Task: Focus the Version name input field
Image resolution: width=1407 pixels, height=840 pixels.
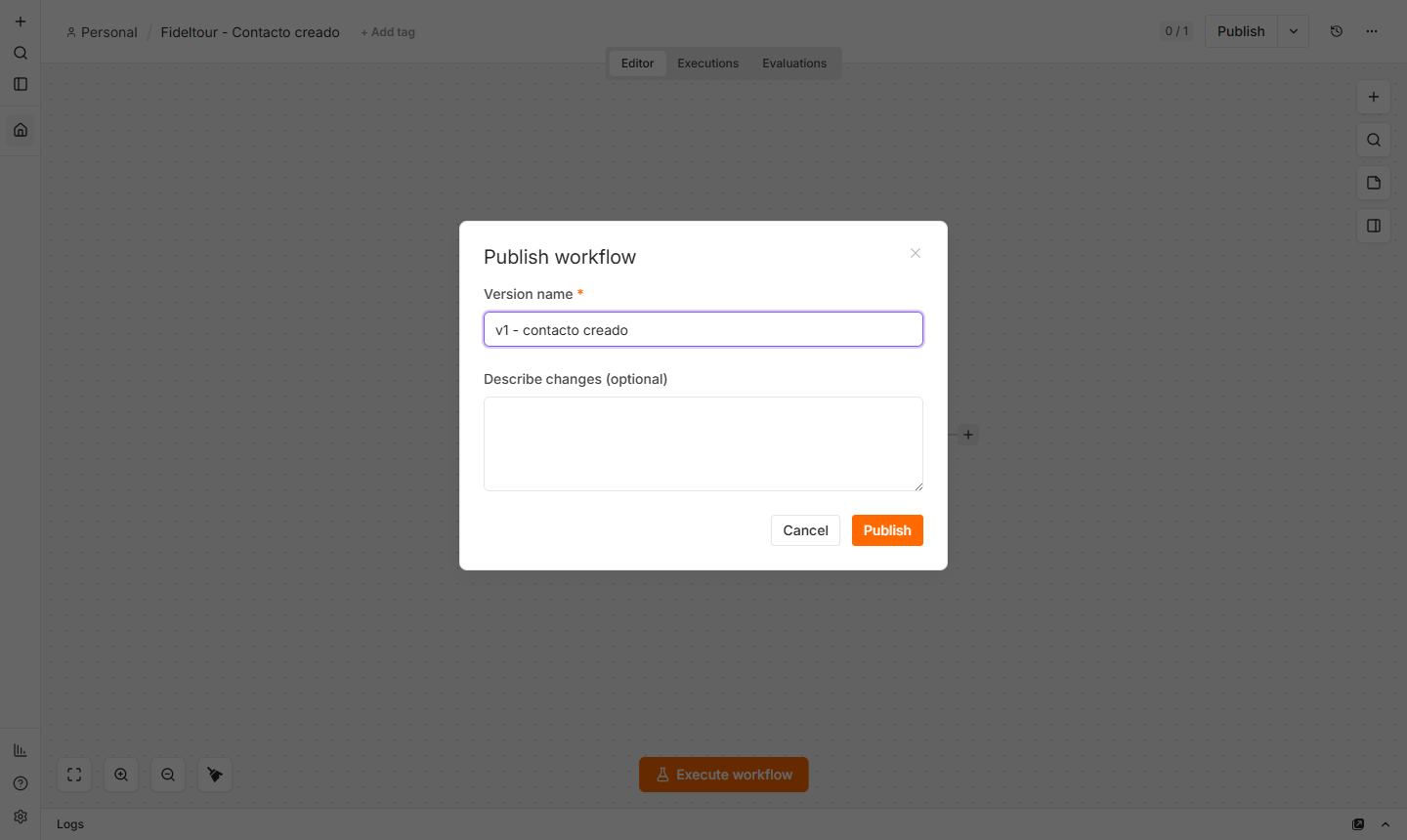Action: tap(703, 329)
